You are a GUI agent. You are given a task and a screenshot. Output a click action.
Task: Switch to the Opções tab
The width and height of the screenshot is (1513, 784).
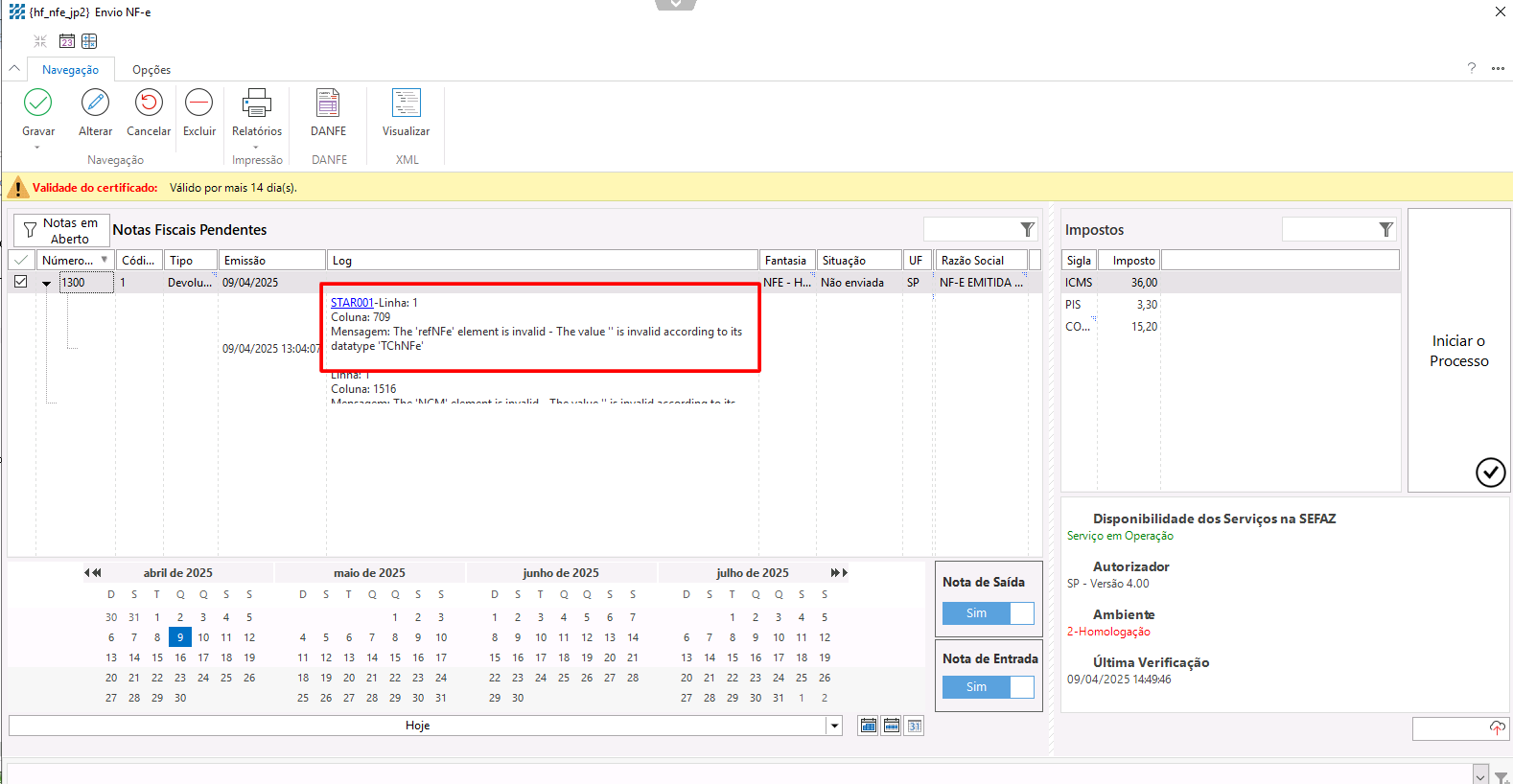click(151, 70)
